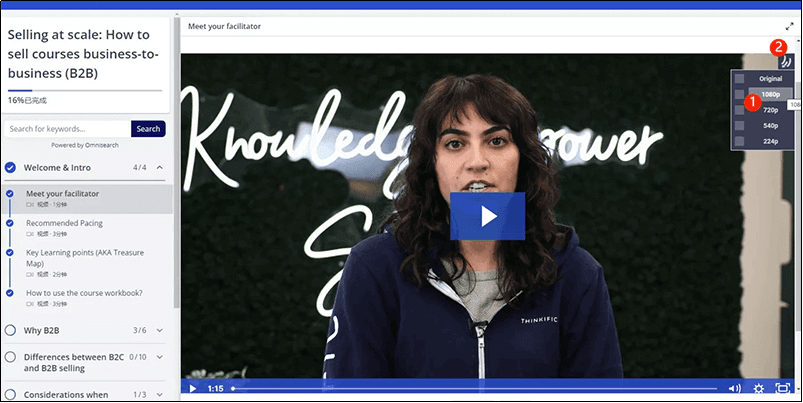Check the 540p quality option box
Viewport: 803px width, 403px height.
740,126
